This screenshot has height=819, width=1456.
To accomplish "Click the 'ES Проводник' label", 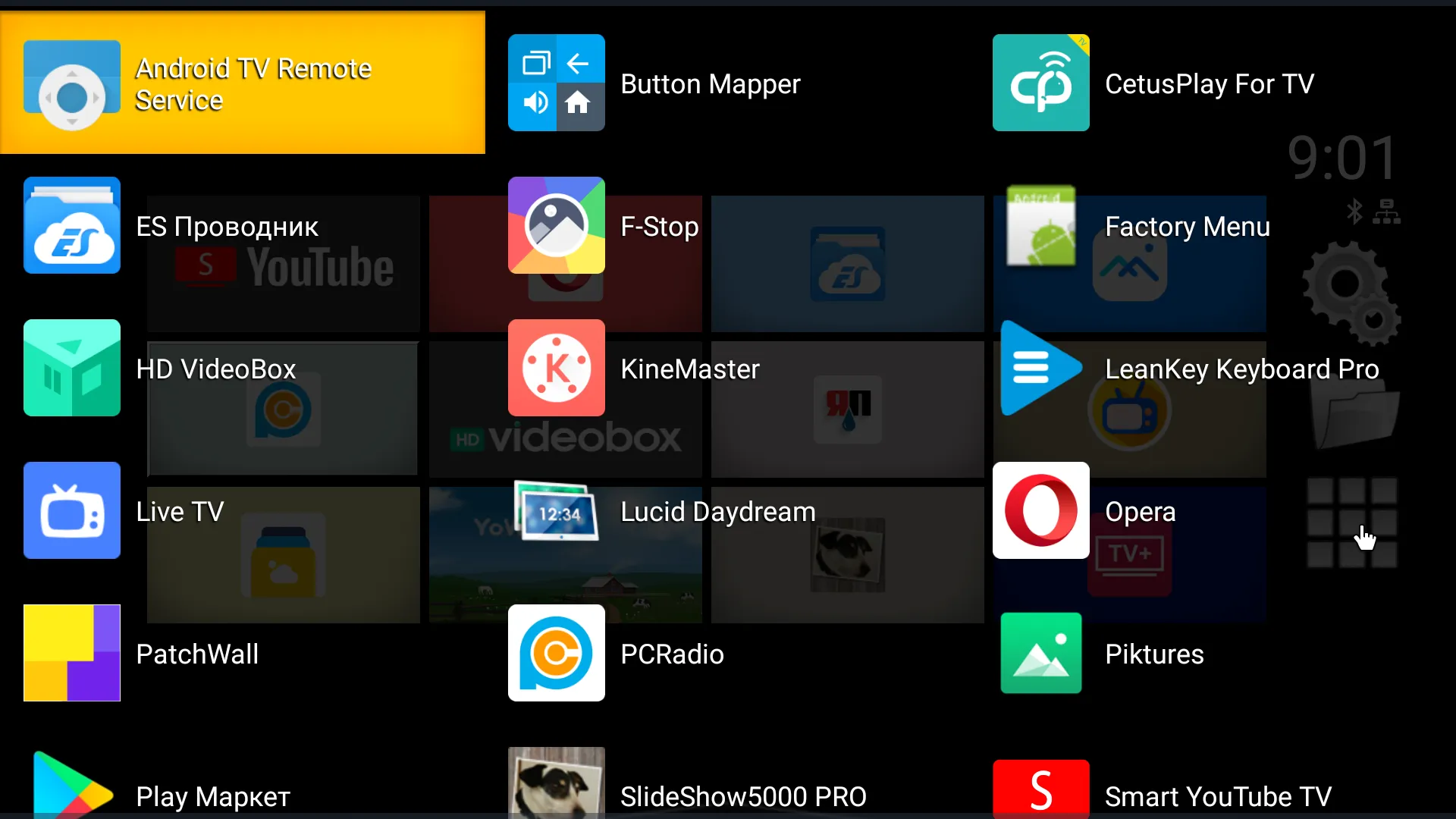I will 227,227.
